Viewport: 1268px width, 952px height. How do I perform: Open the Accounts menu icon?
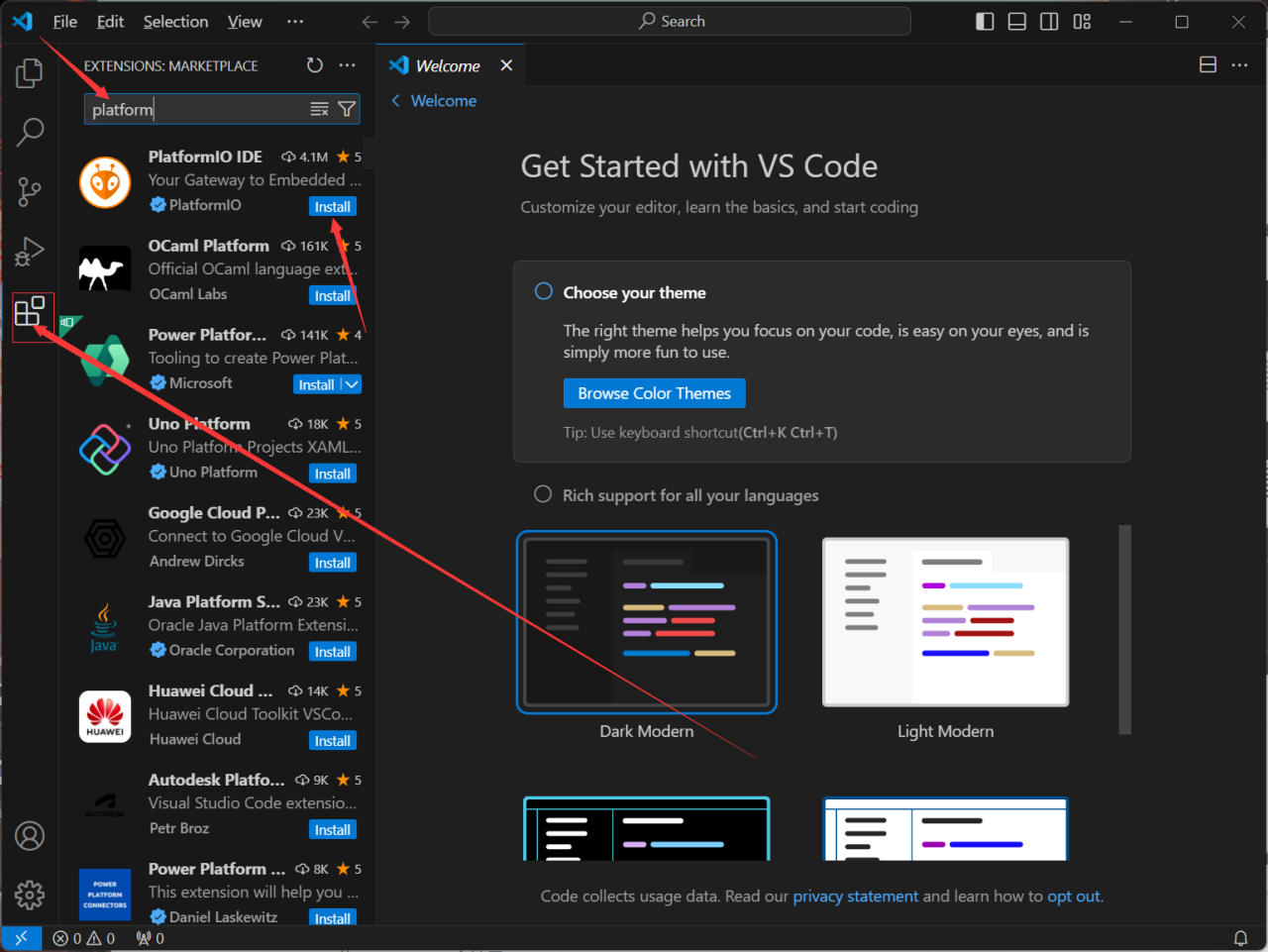[30, 836]
